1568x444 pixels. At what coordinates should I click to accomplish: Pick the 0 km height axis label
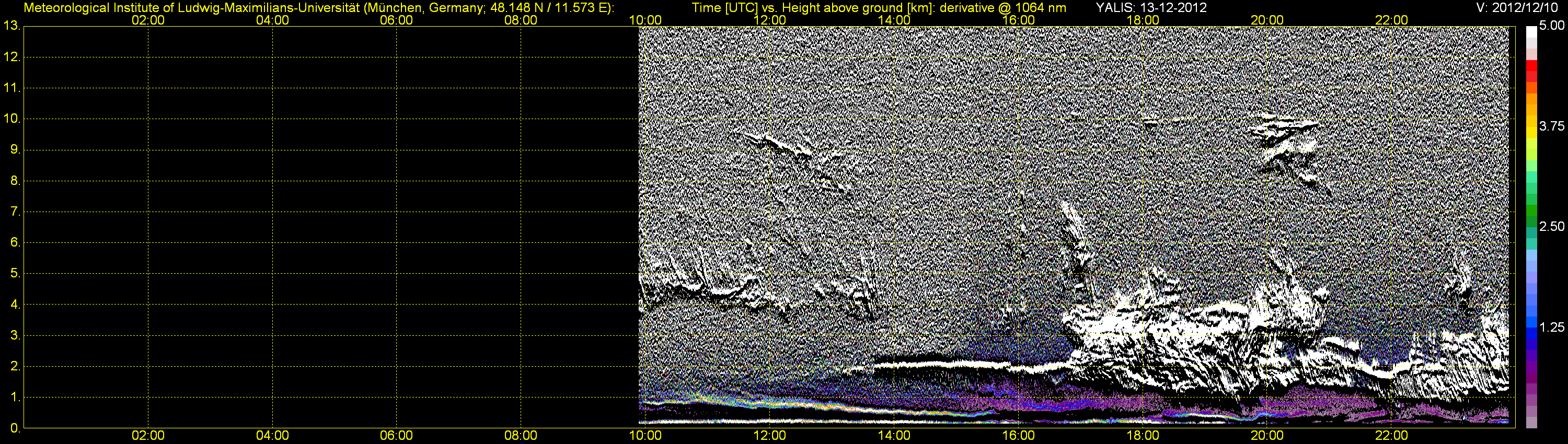point(15,428)
